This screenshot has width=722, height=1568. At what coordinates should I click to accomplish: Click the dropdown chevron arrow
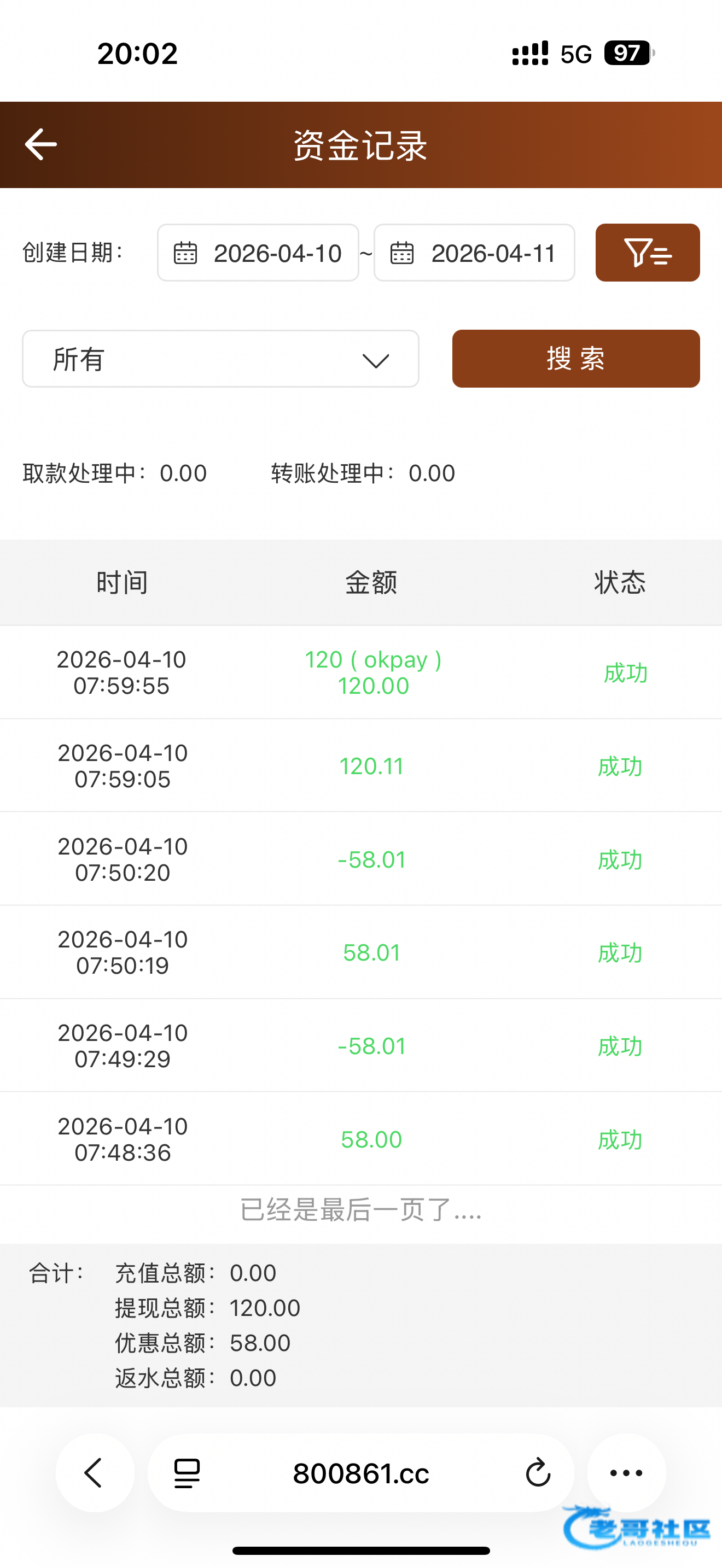pos(376,360)
